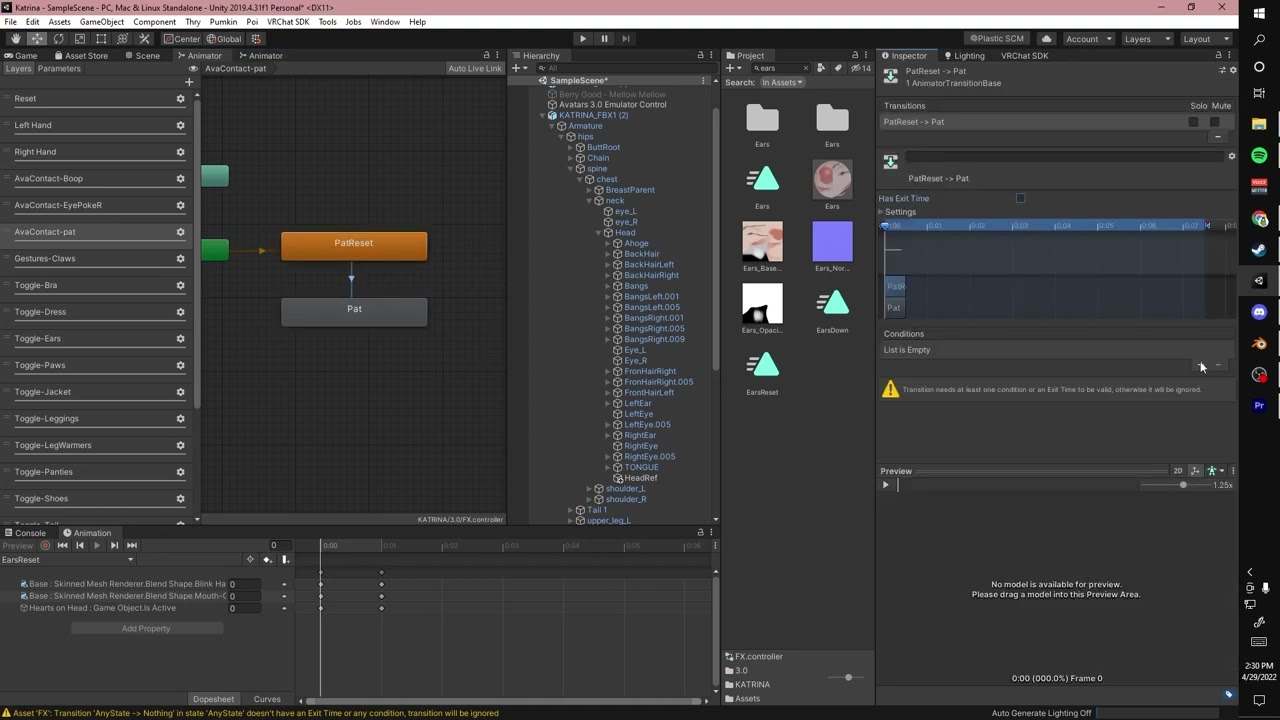Select the Hand tool in Unity toolbar
The image size is (1280, 720).
(x=15, y=39)
